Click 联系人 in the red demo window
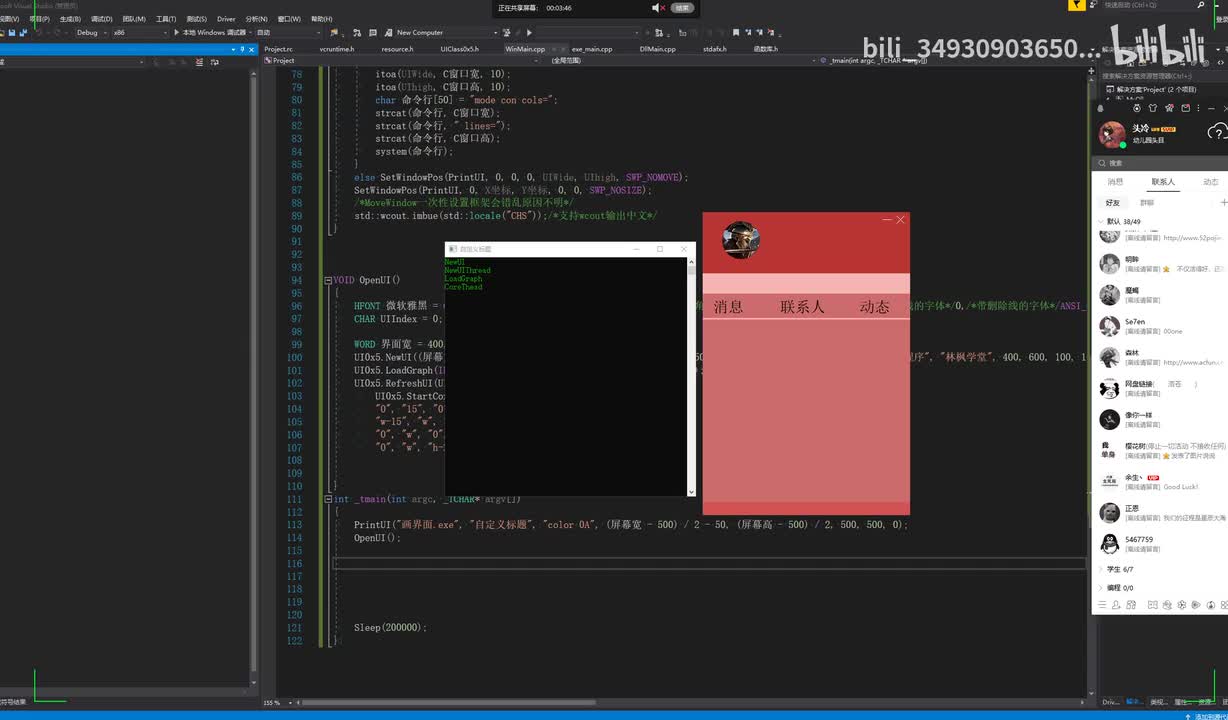 tap(802, 307)
